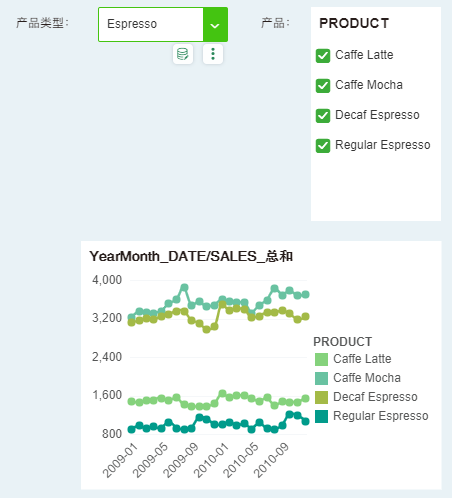Click the 2009-01 x-axis label

120,460
